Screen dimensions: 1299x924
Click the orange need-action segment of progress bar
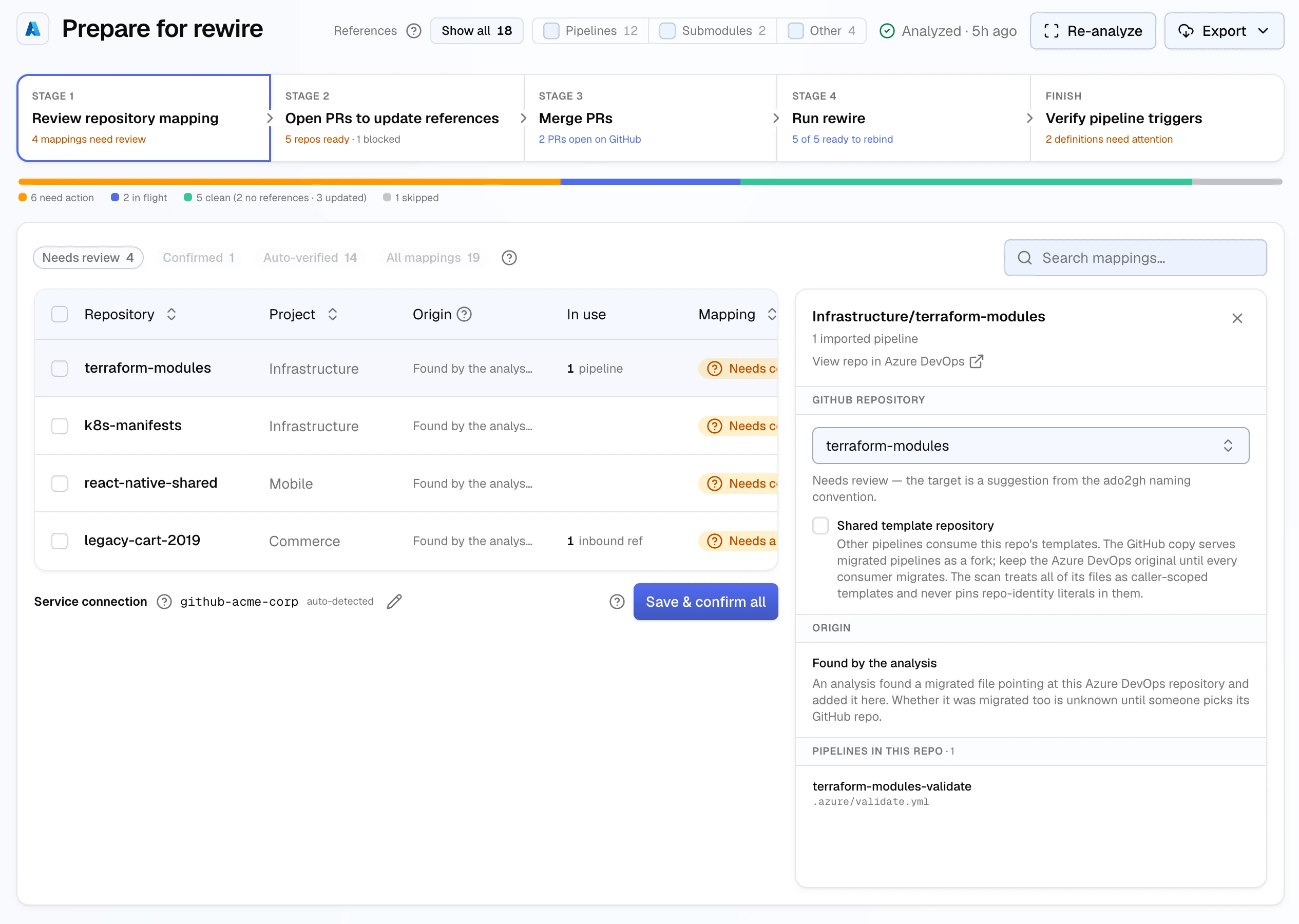pos(290,182)
